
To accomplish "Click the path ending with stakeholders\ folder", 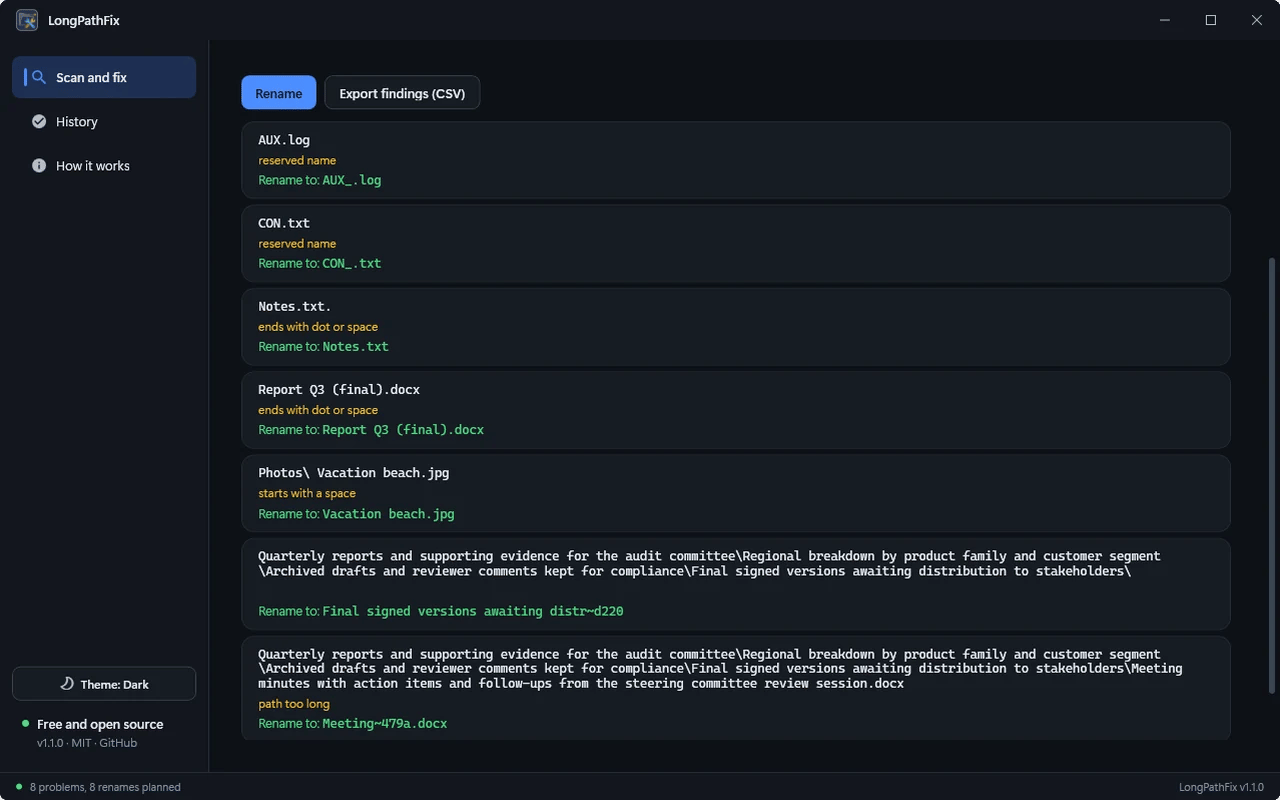I will pos(709,563).
